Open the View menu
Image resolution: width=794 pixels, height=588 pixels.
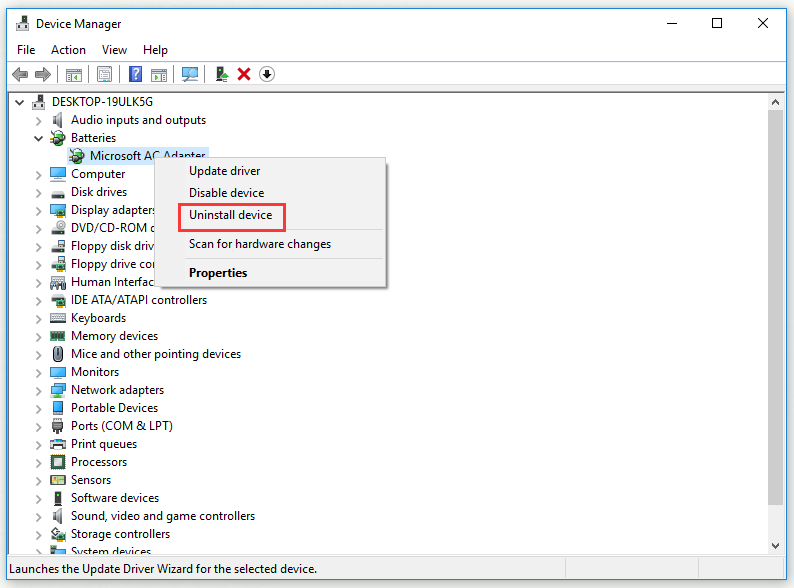(x=114, y=50)
